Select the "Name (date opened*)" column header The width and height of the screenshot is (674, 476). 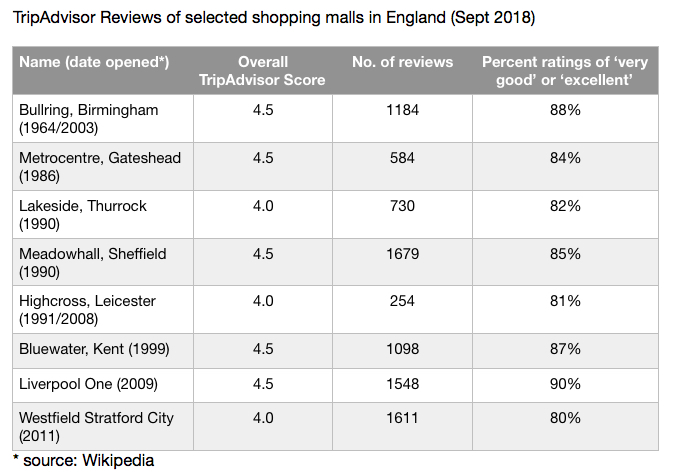click(x=94, y=62)
